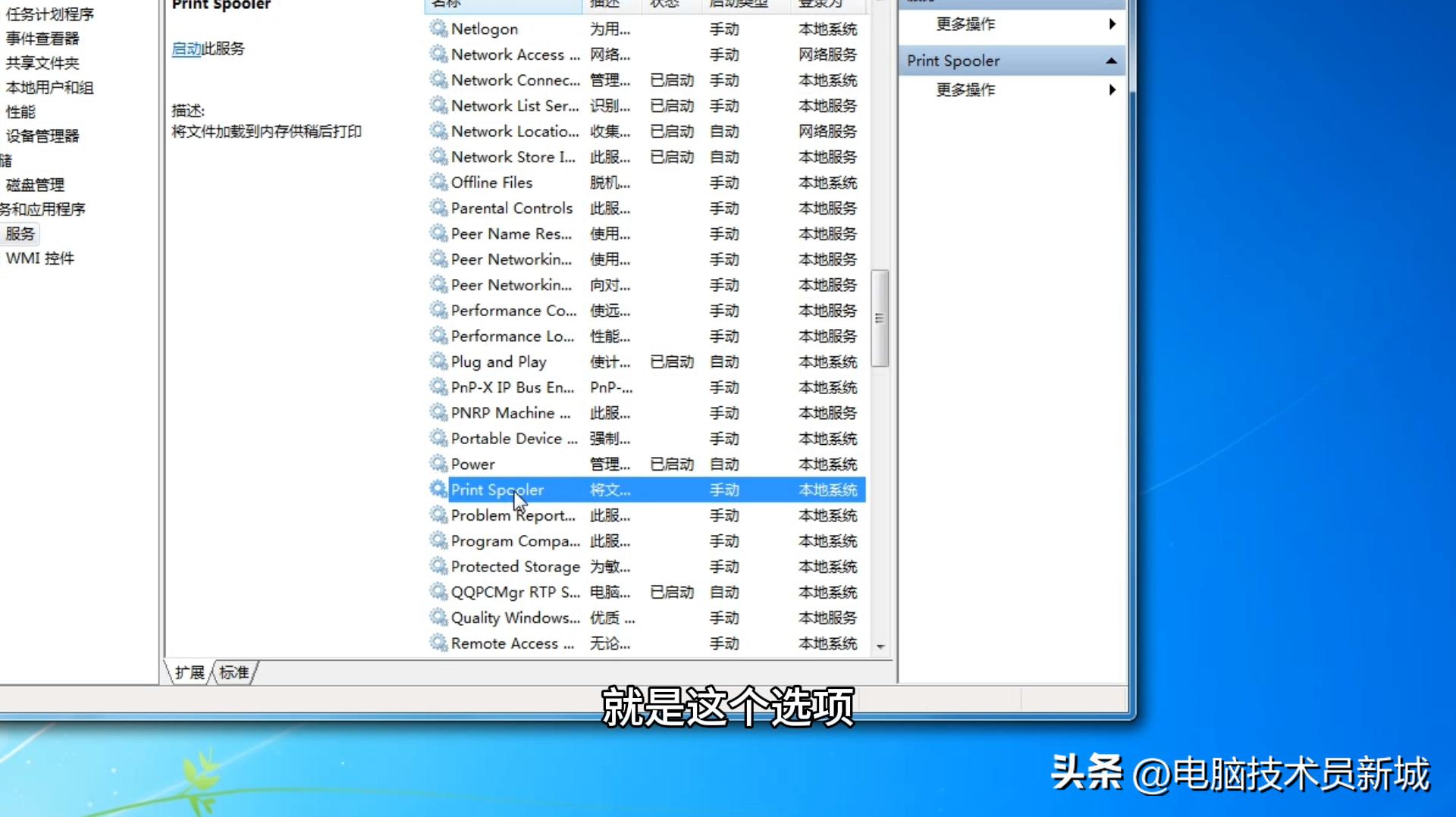Viewport: 1456px width, 817px height.
Task: Click the Offline Files gear icon
Action: [x=438, y=183]
